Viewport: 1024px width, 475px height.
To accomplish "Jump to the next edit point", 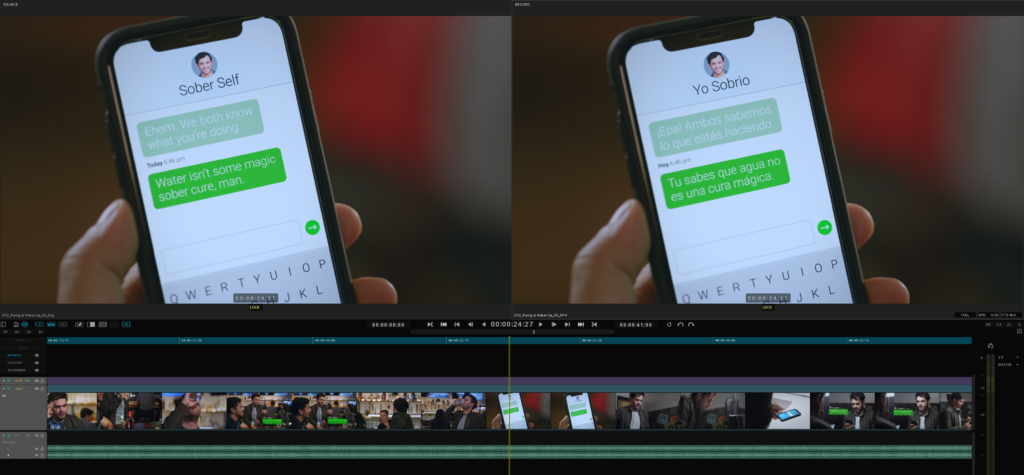I will coord(568,325).
